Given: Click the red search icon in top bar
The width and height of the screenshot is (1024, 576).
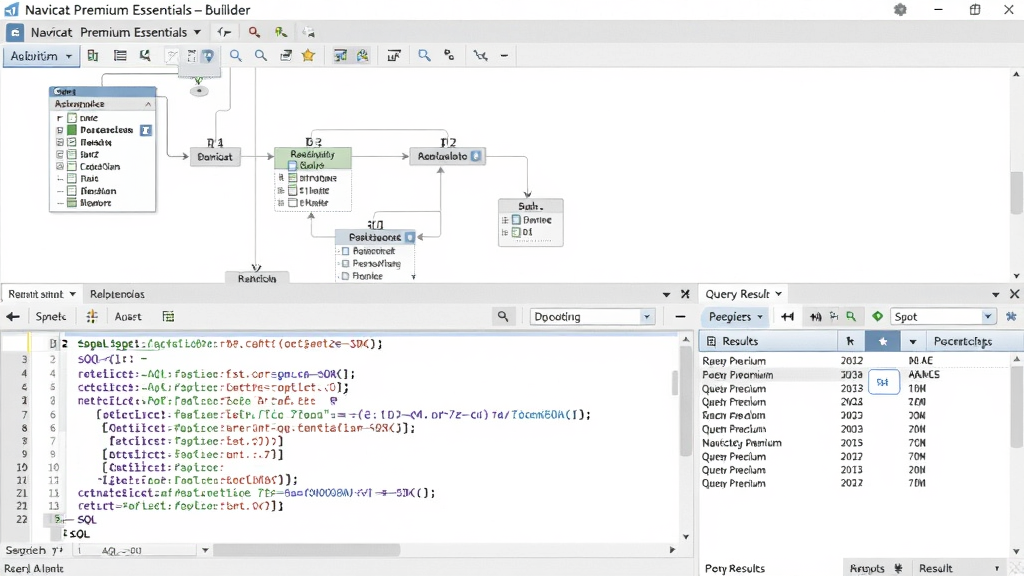Looking at the screenshot, I should [254, 32].
